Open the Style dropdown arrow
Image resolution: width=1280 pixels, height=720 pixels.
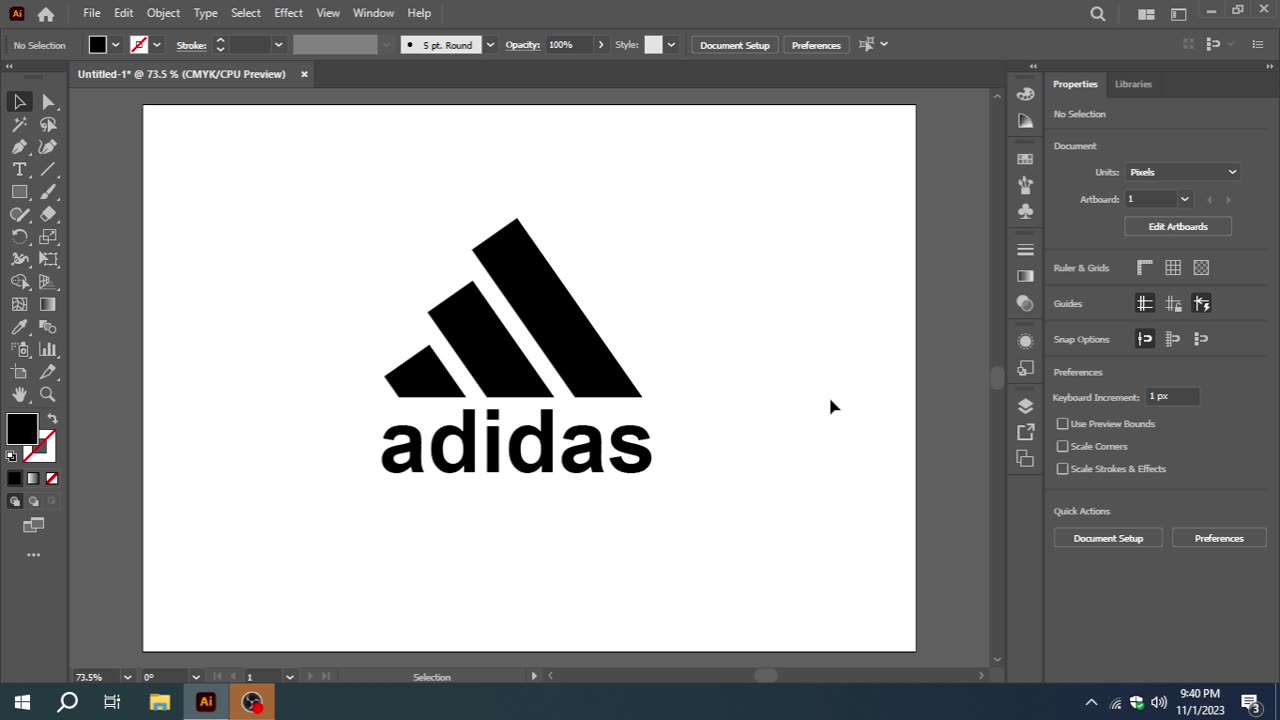pos(671,45)
